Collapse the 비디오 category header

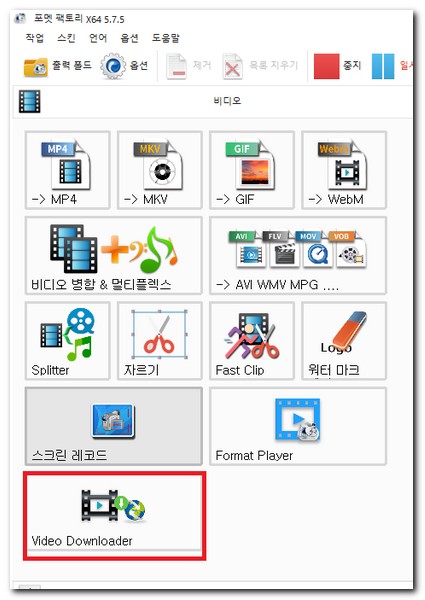tap(213, 101)
